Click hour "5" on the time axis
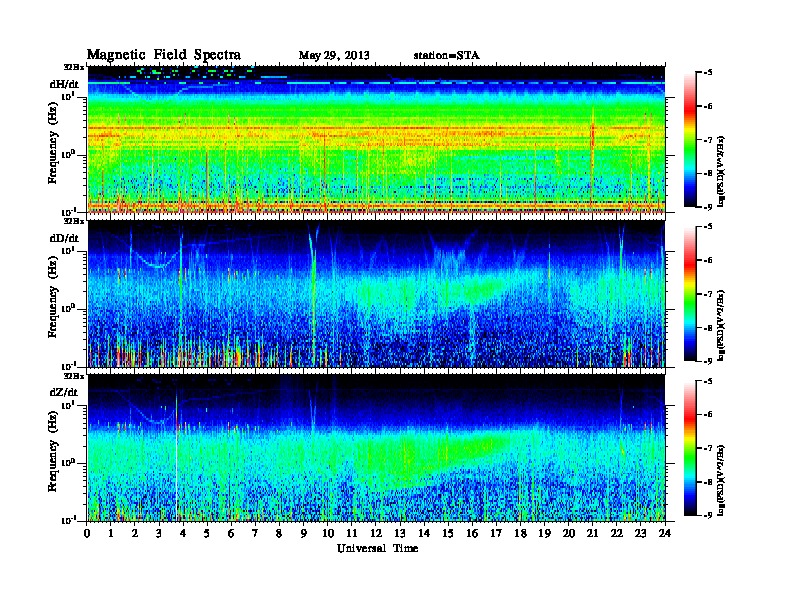This screenshot has width=792, height=612. click(x=207, y=534)
